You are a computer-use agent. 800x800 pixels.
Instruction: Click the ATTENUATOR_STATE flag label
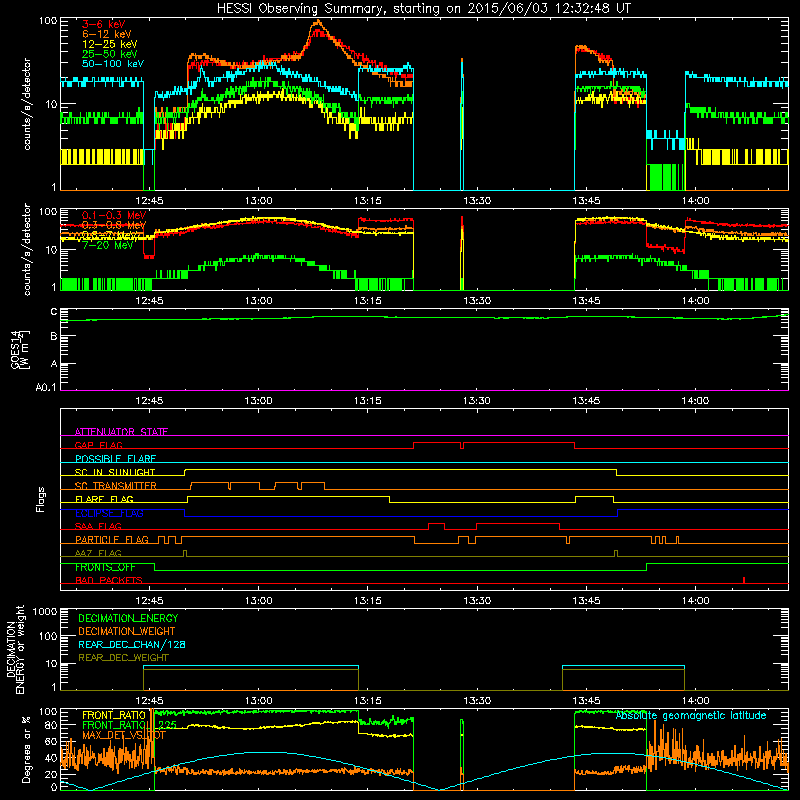[x=121, y=432]
